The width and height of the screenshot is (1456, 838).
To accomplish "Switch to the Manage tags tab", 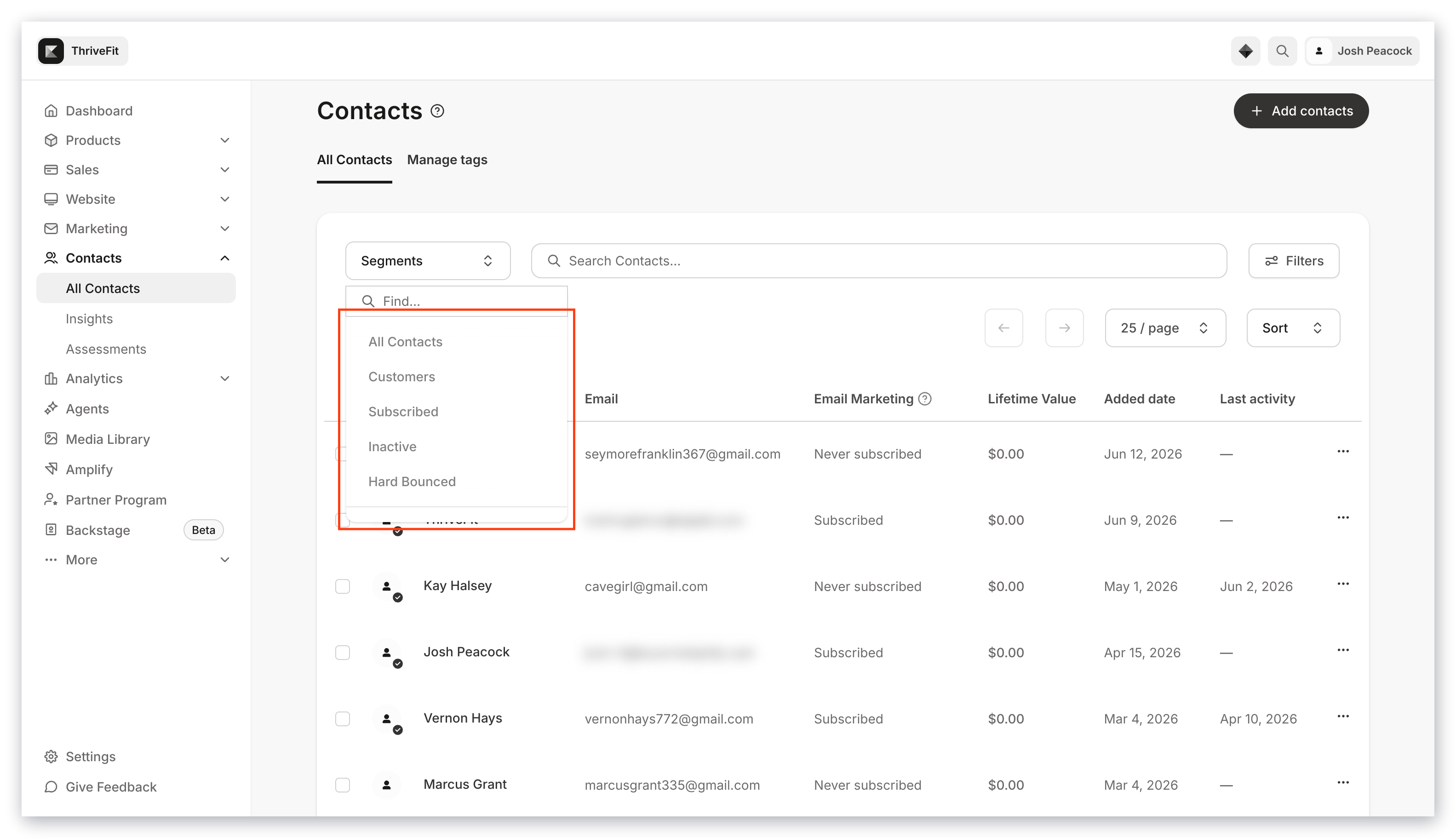I will click(447, 160).
